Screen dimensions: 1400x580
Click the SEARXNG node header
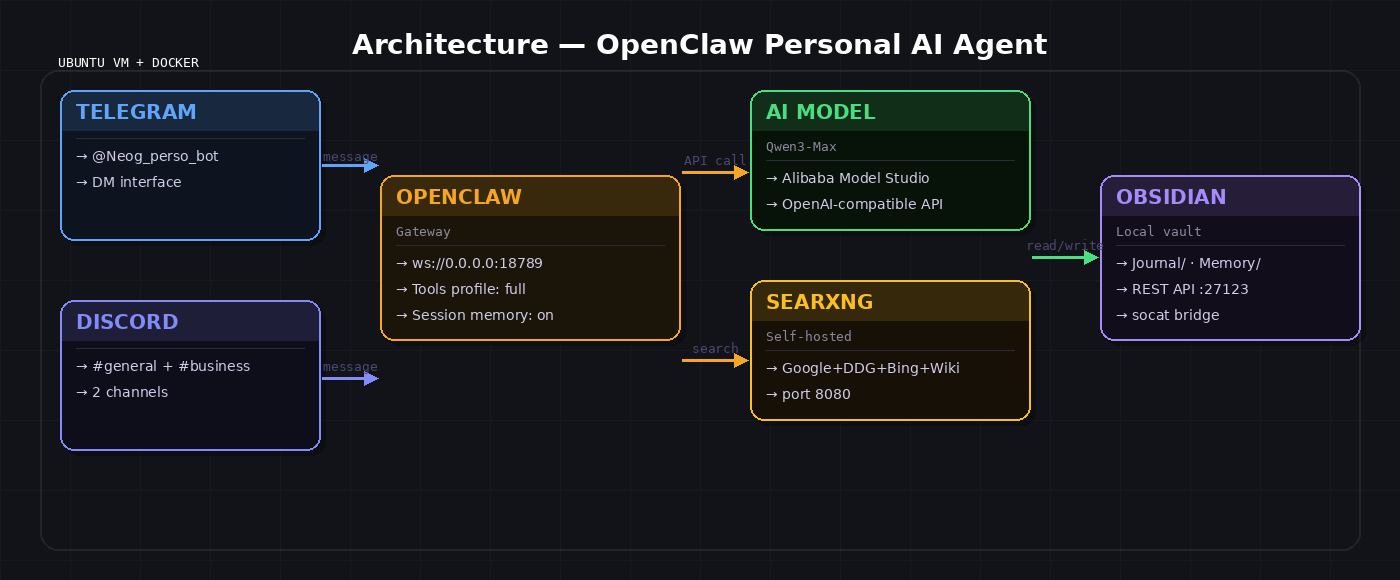click(817, 302)
